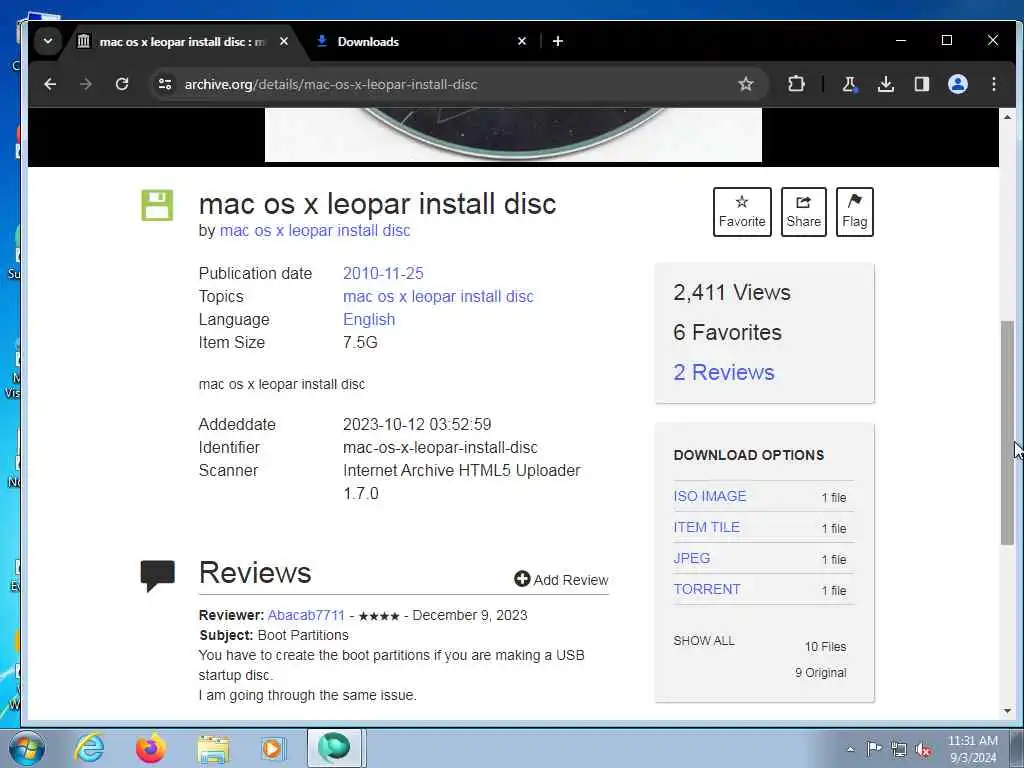This screenshot has height=768, width=1024.
Task: Reload the archive.org page
Action: coord(121,84)
